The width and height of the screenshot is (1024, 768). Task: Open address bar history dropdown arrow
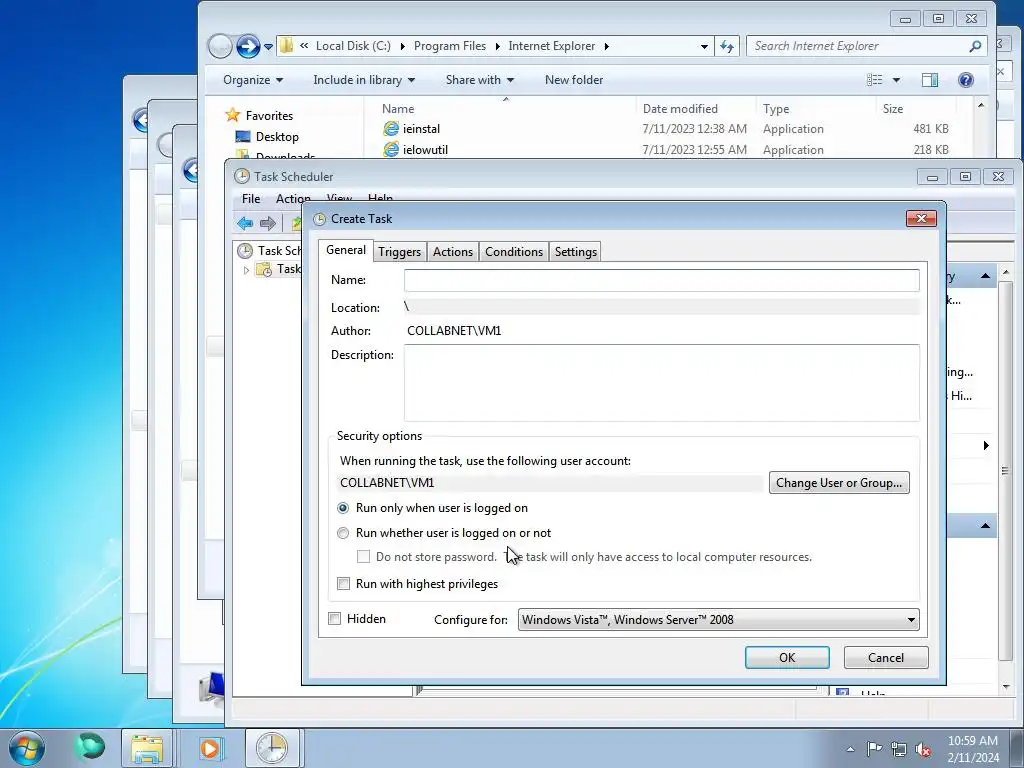[x=704, y=46]
